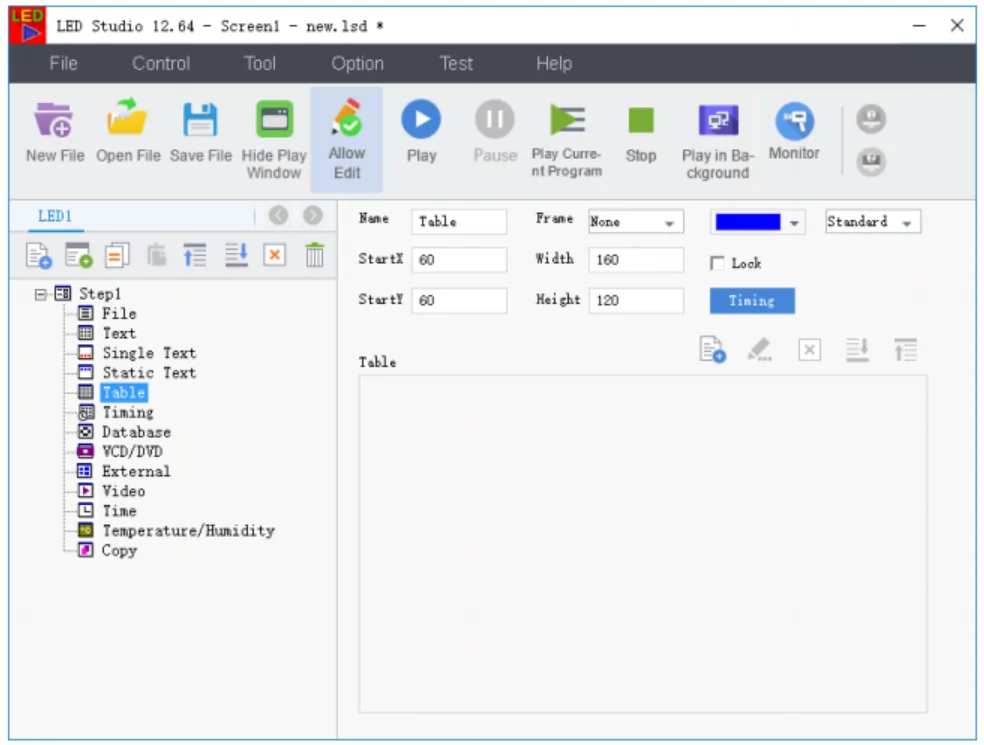The width and height of the screenshot is (984, 745).
Task: Click the add window icon with green plus
Action: [x=78, y=255]
